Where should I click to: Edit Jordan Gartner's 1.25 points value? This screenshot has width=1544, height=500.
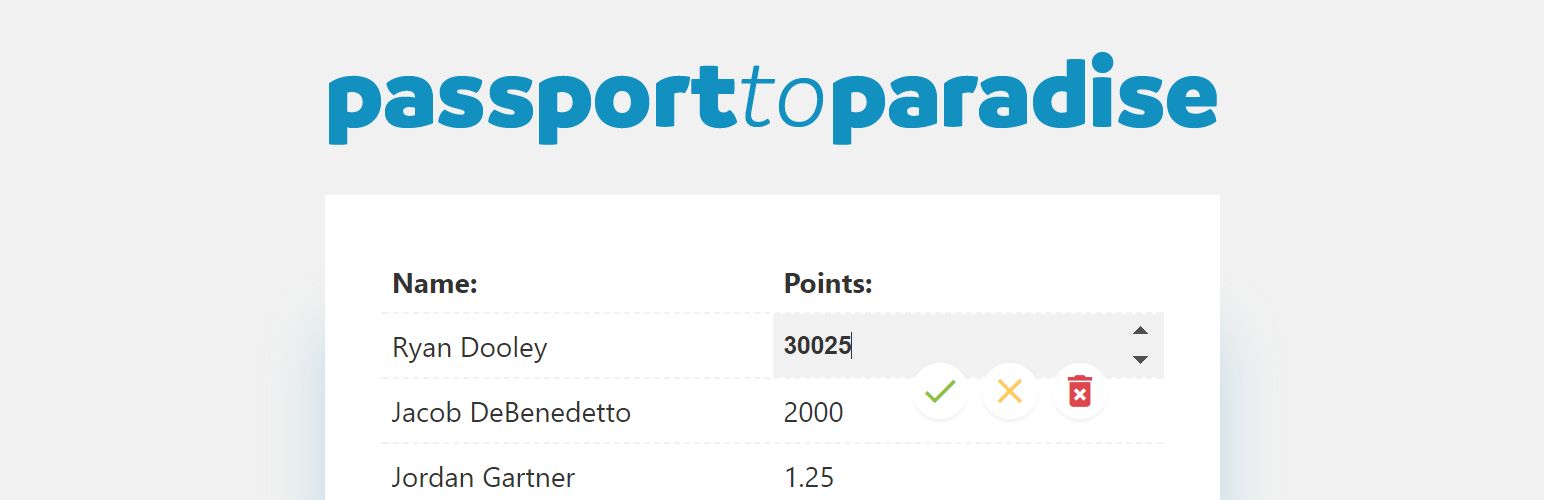pos(809,477)
